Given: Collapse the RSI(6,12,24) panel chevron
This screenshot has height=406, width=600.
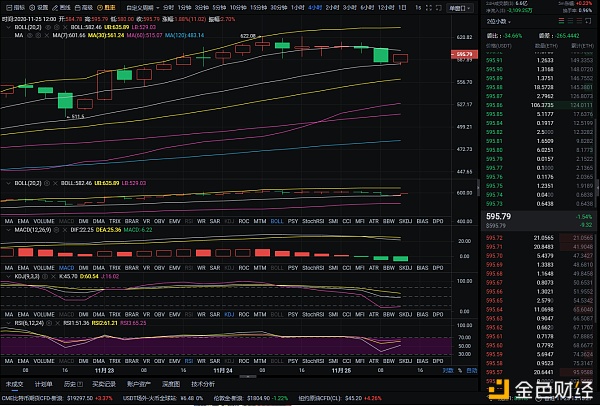Looking at the screenshot, I should (8, 323).
